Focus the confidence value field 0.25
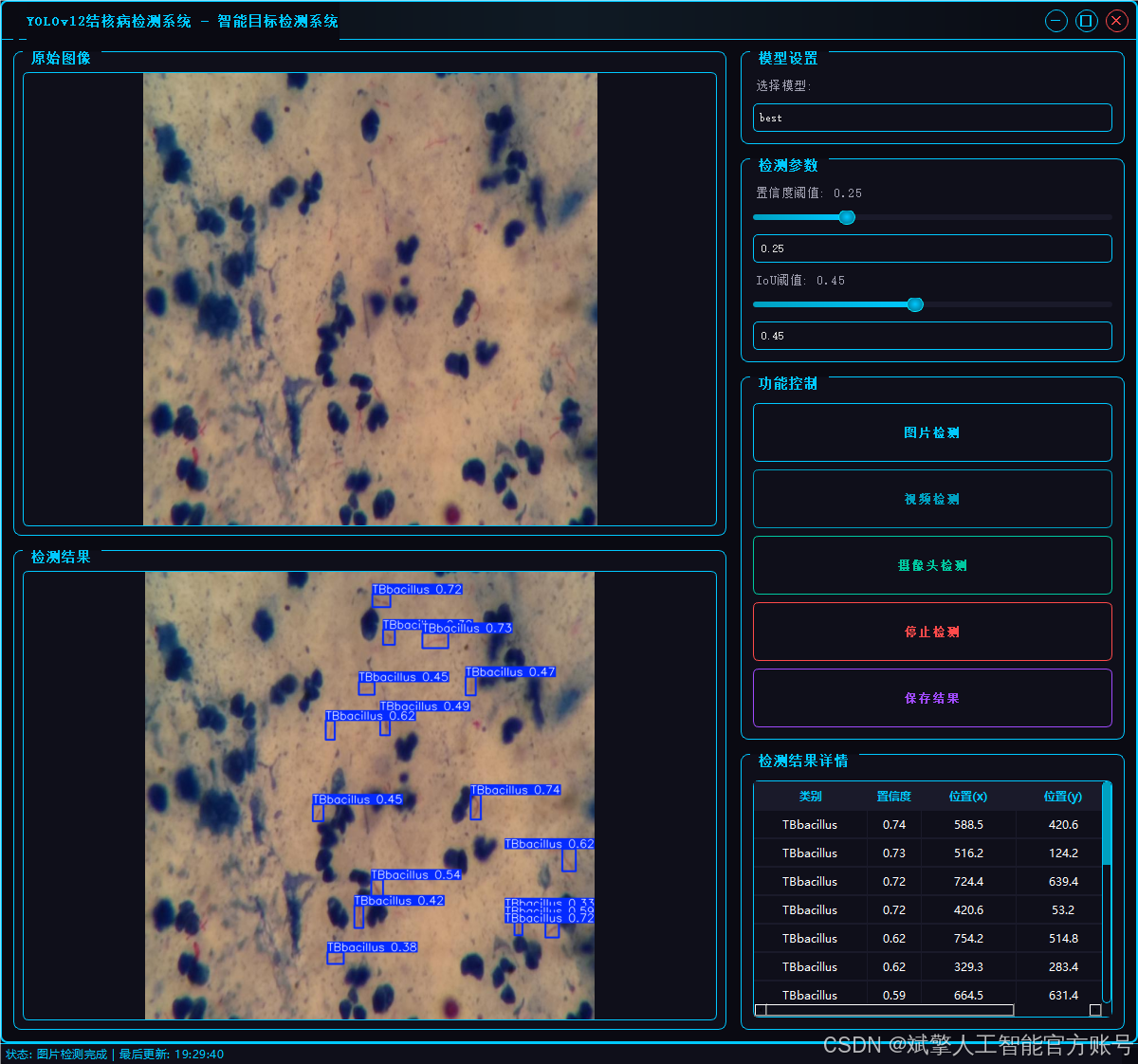The height and width of the screenshot is (1064, 1138). tap(932, 248)
